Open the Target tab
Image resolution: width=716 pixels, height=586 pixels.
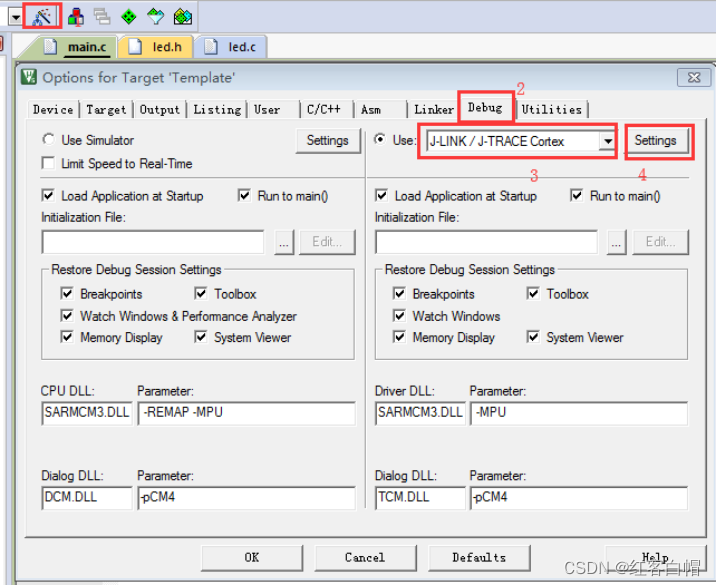pos(106,110)
